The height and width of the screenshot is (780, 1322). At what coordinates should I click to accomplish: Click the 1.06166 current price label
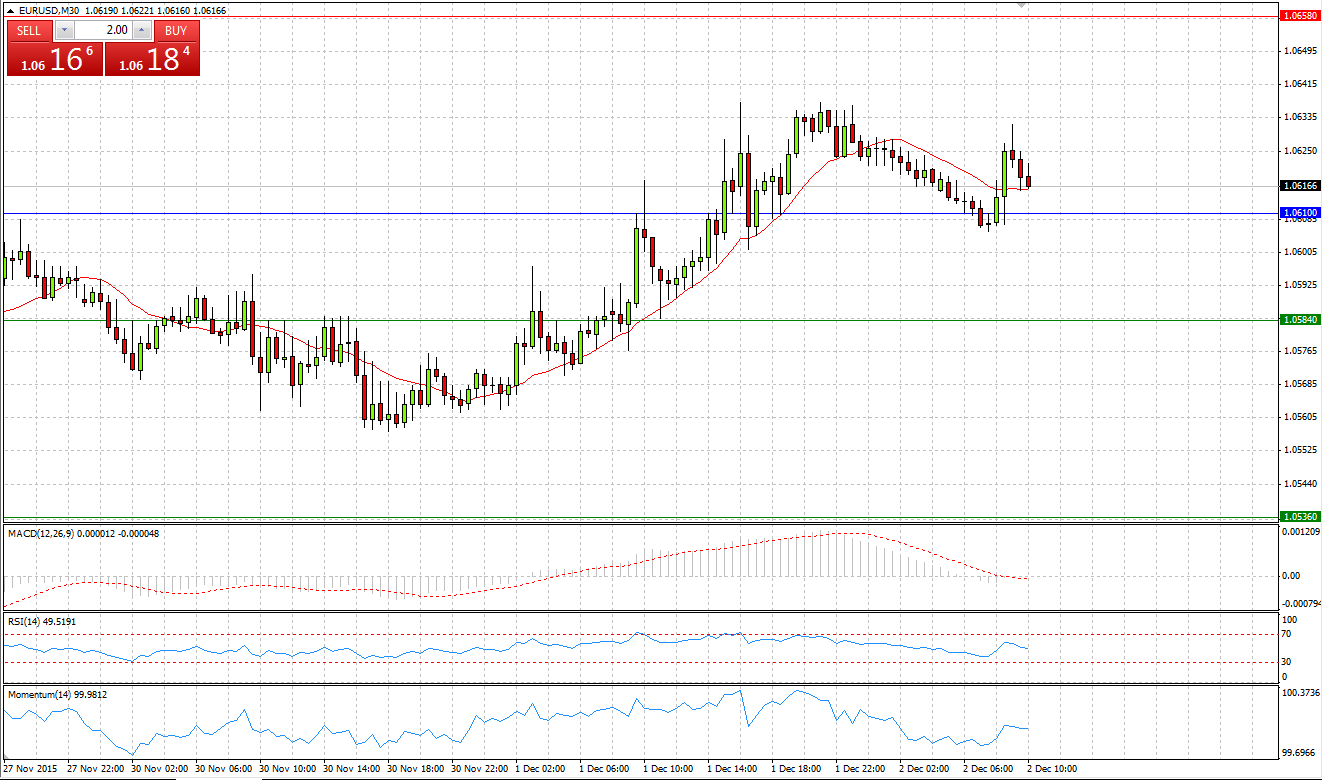click(1300, 186)
